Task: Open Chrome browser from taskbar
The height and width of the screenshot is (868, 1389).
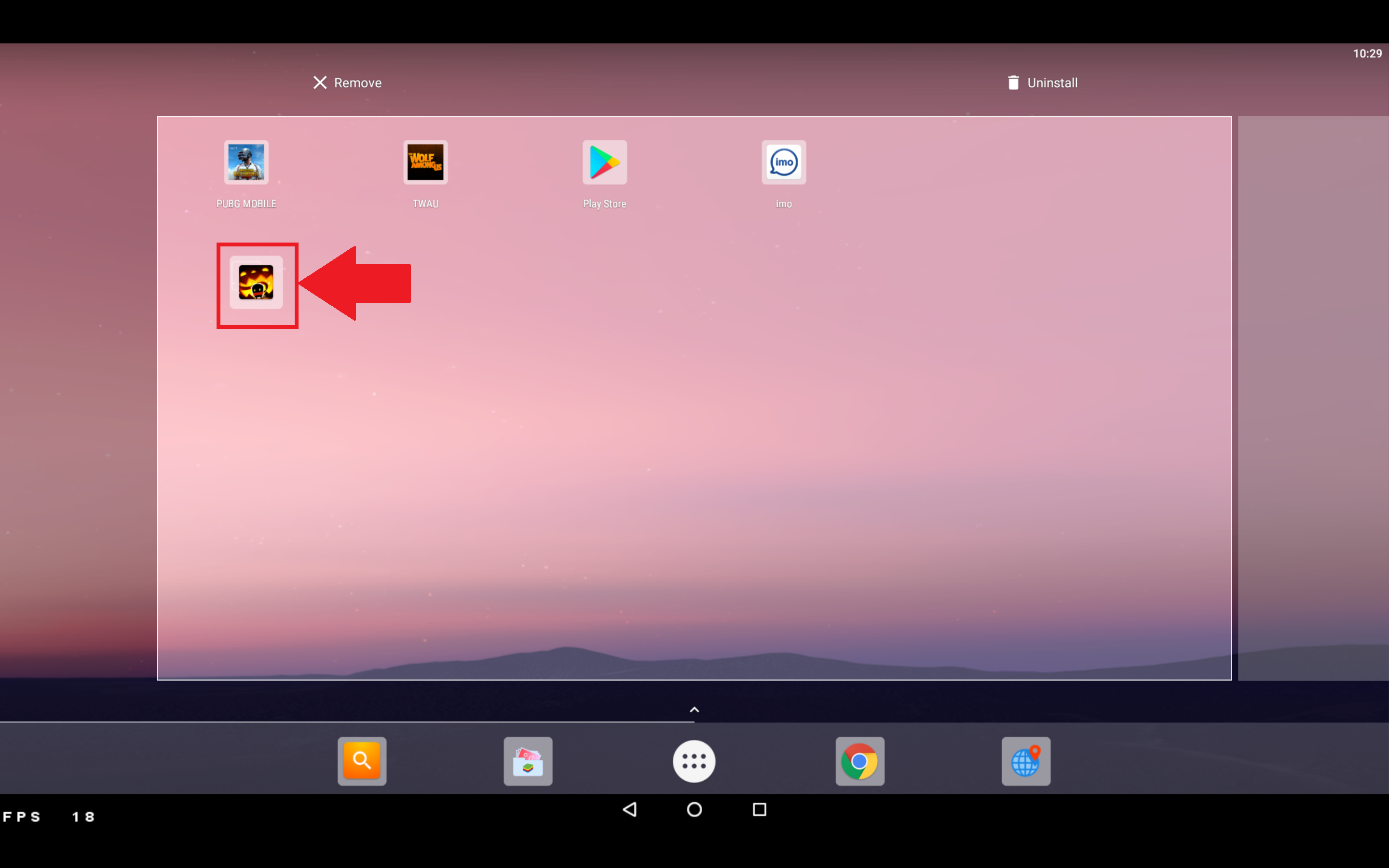Action: [x=860, y=760]
